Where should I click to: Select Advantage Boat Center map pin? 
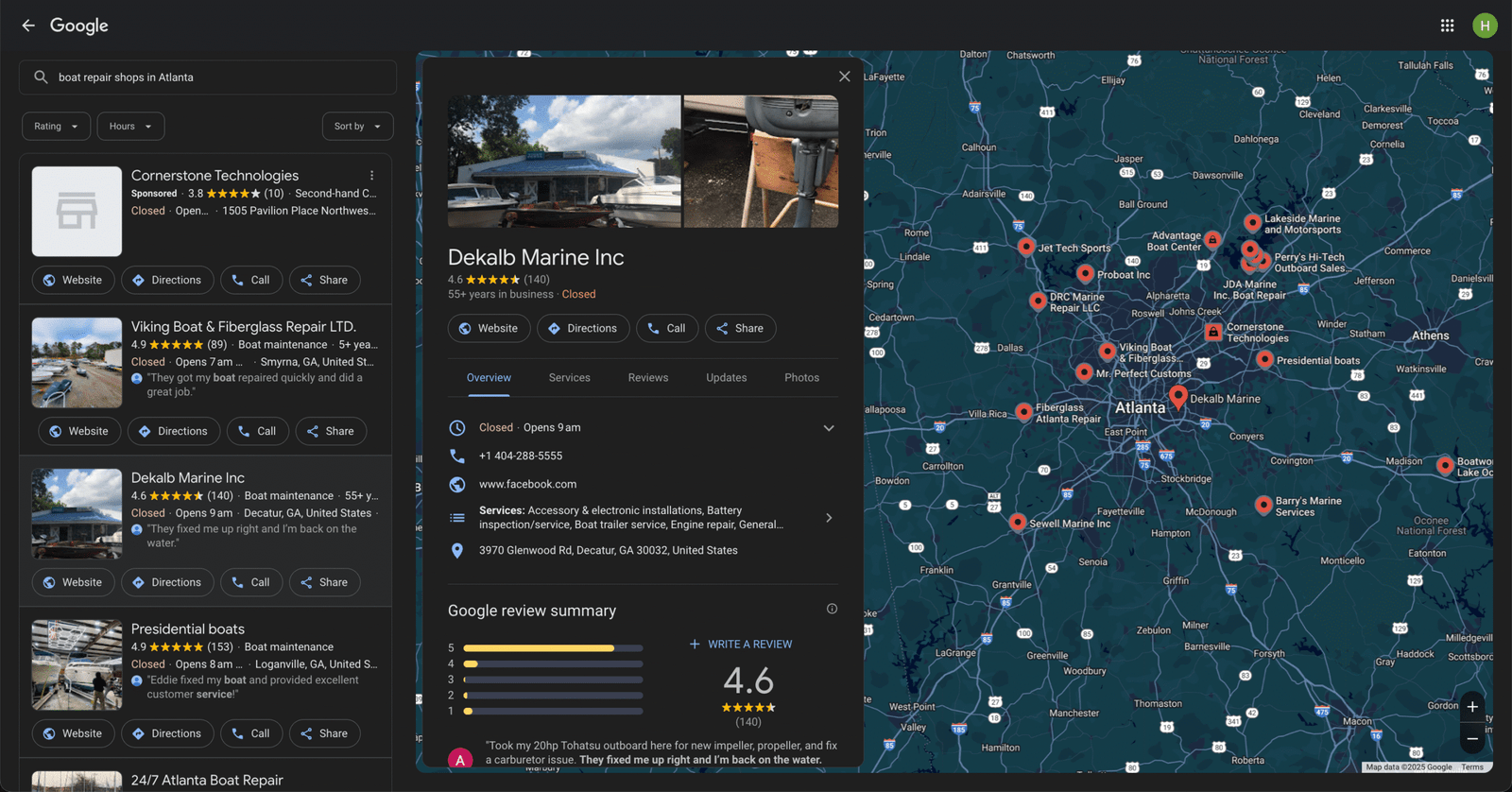pyautogui.click(x=1212, y=239)
